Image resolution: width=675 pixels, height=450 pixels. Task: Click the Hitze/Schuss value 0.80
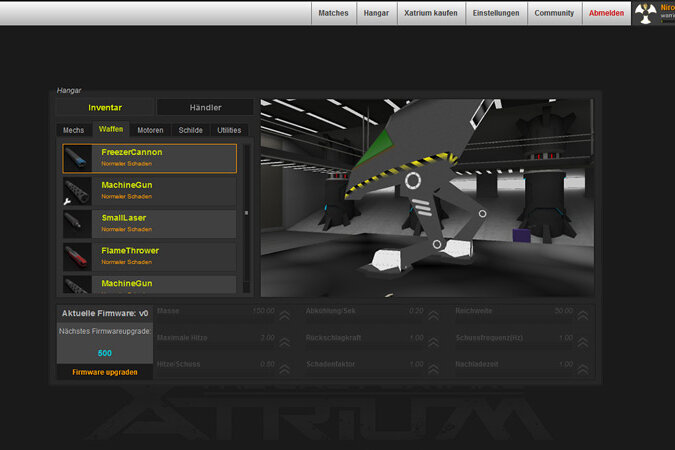(267, 364)
